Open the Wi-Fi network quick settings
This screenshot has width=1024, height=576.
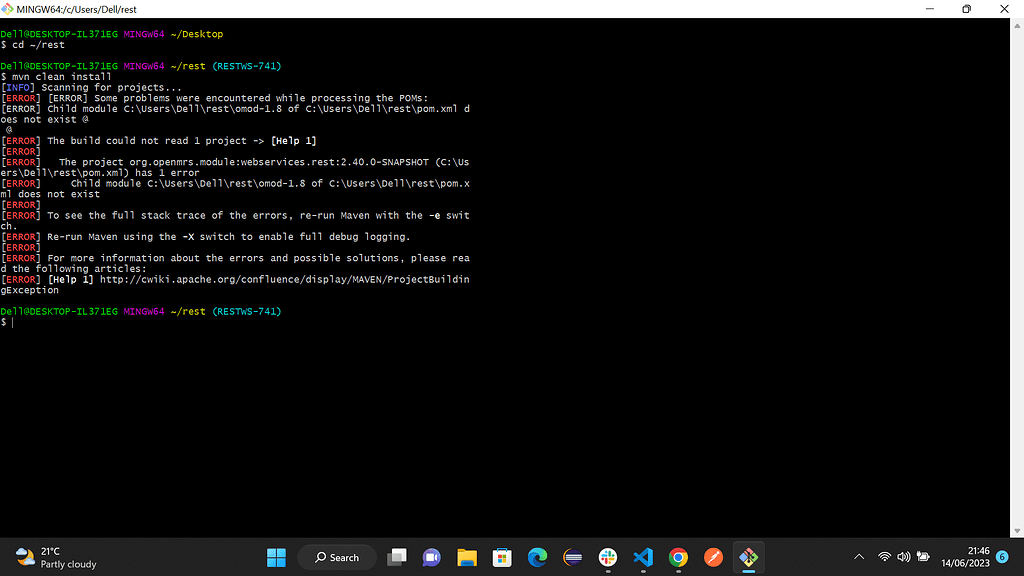point(884,557)
